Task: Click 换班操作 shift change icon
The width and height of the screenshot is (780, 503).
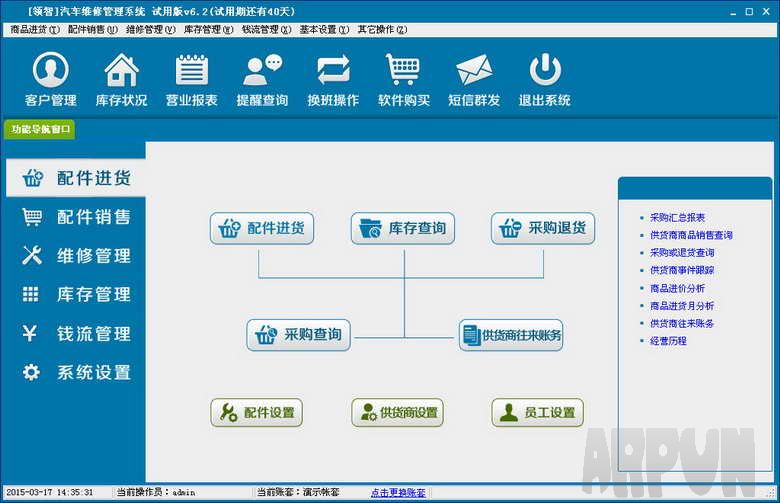Action: pos(333,80)
